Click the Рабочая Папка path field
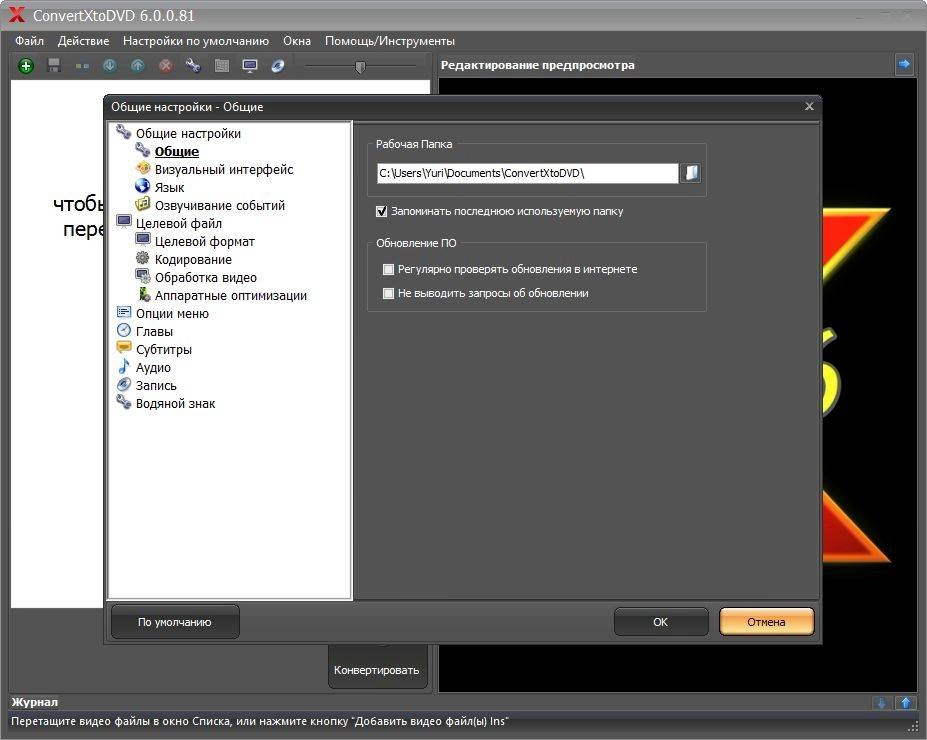This screenshot has width=927, height=740. coord(527,173)
